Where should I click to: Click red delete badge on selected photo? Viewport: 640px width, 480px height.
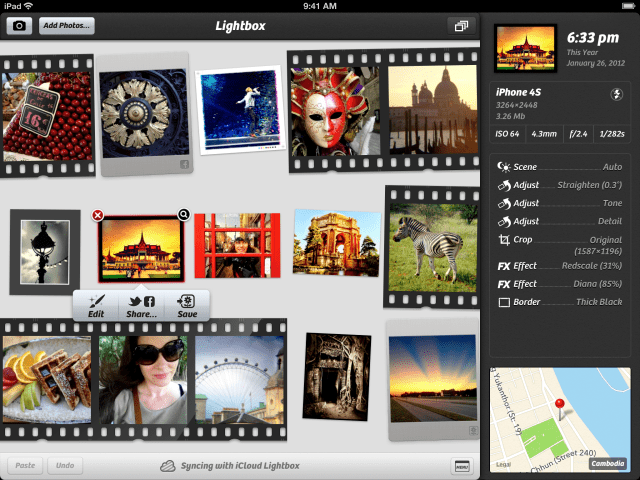pyautogui.click(x=98, y=215)
